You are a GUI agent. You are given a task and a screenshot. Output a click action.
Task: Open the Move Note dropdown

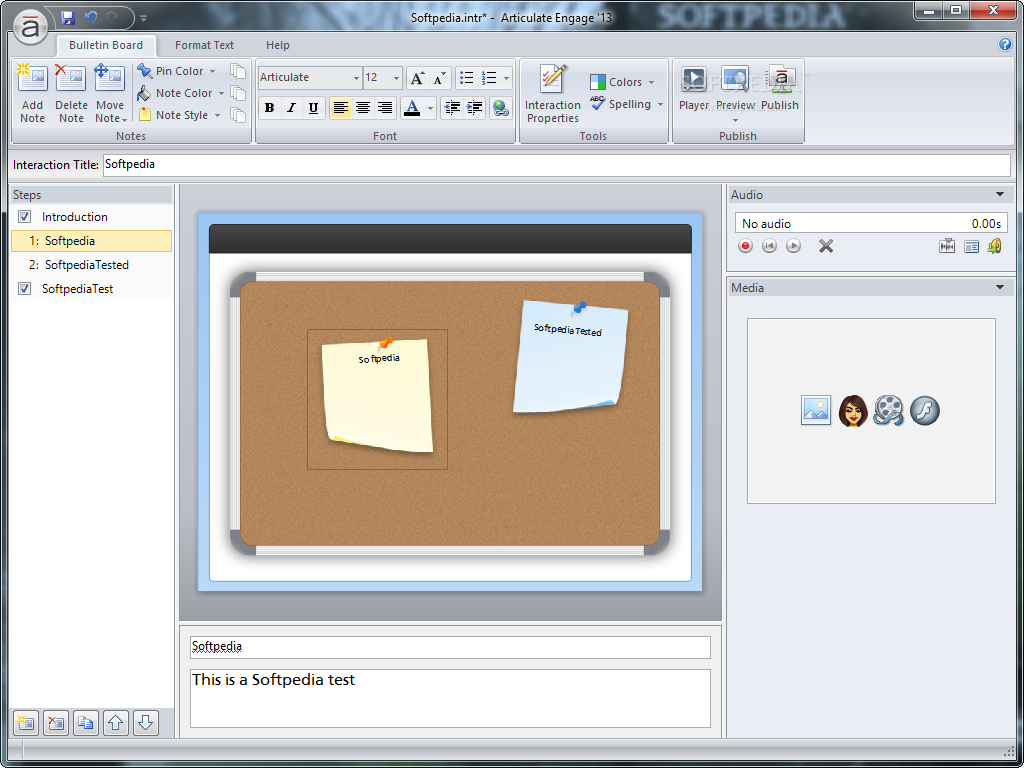124,120
